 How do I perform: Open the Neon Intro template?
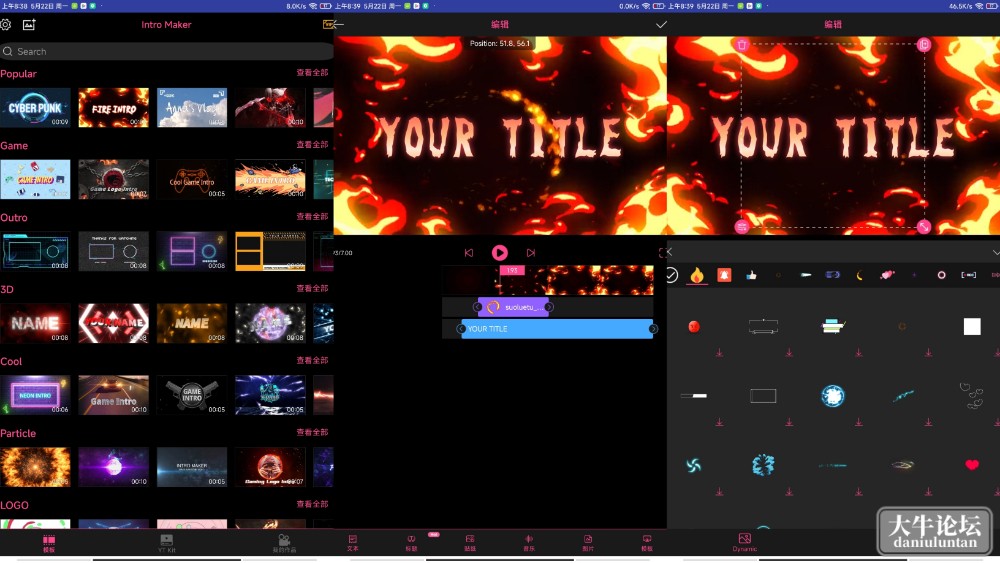coord(35,395)
